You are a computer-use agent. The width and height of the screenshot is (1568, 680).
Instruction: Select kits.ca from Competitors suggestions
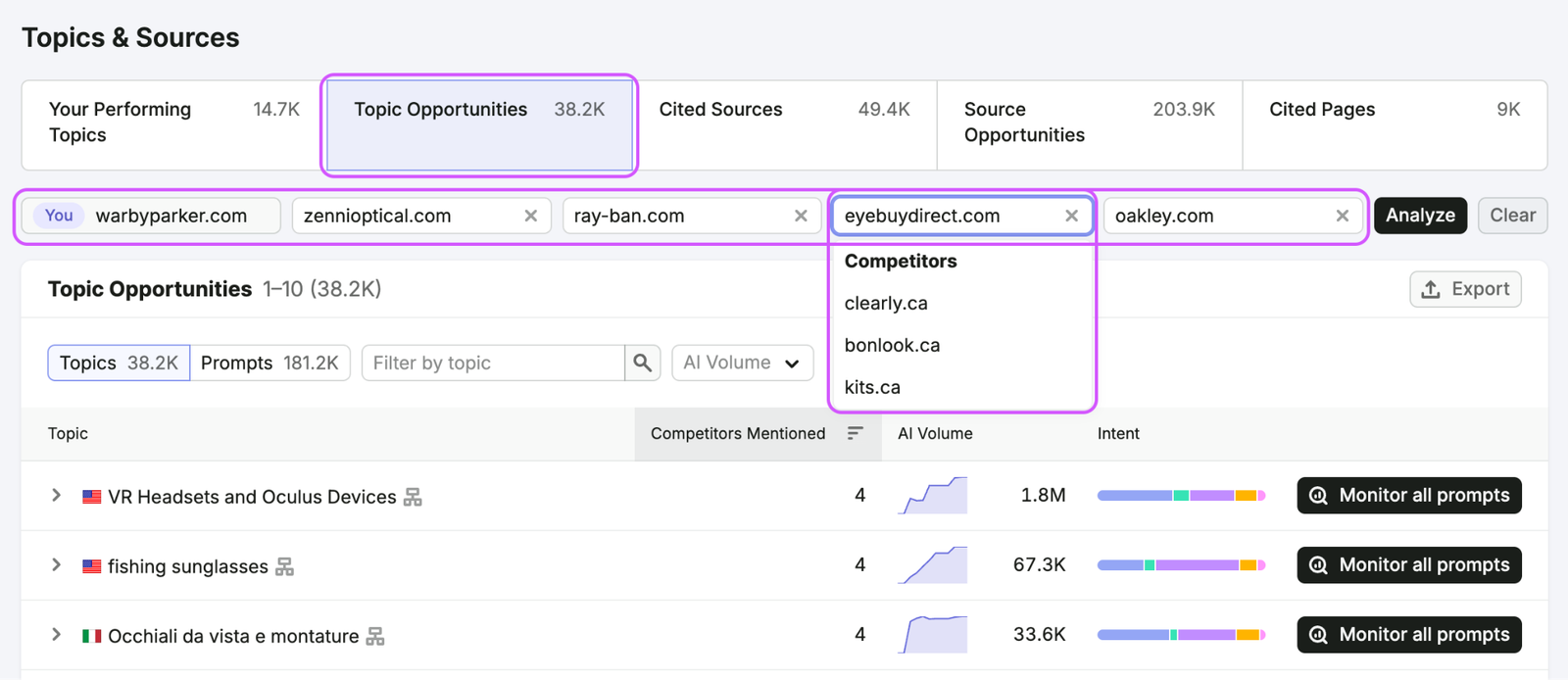[x=872, y=387]
